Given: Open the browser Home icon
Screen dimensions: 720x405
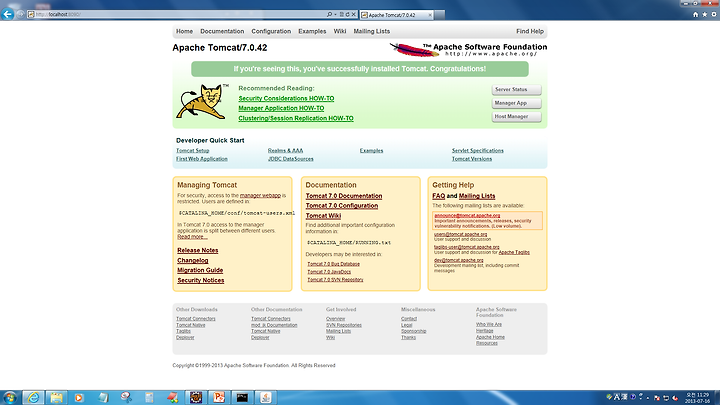Looking at the screenshot, I should [x=695, y=15].
